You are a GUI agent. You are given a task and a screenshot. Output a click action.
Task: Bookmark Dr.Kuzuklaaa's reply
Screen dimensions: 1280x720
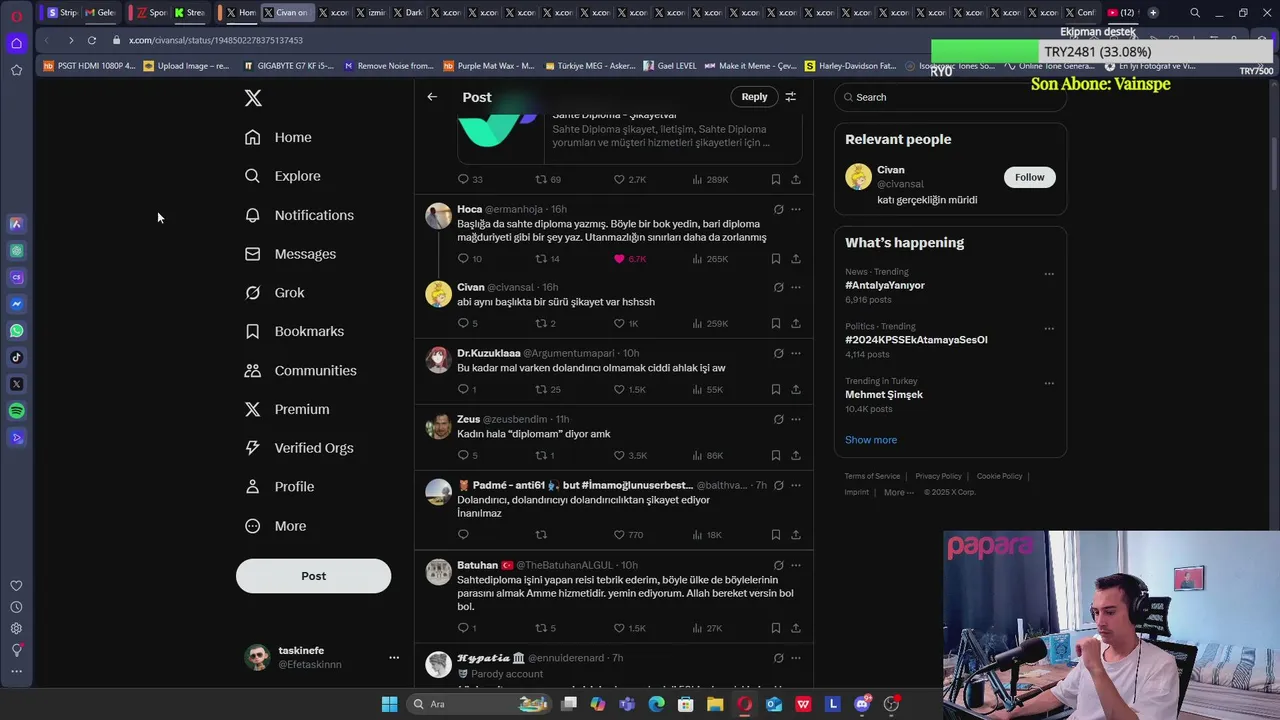pos(776,390)
